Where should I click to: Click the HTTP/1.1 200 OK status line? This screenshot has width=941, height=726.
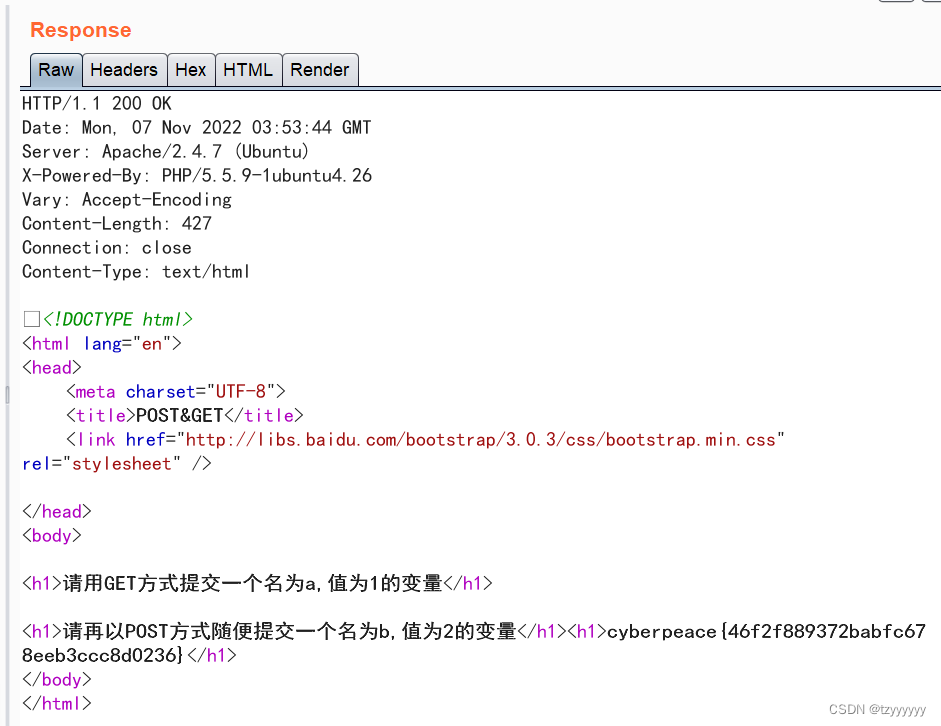97,104
